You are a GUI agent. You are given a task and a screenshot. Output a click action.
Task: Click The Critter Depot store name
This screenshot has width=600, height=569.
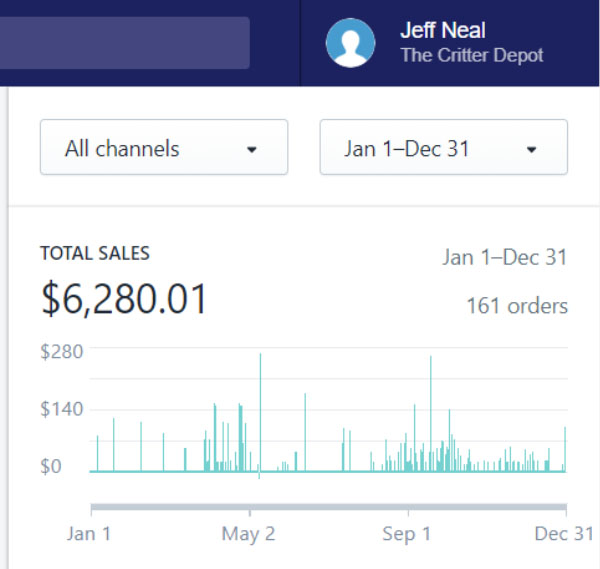(x=471, y=56)
